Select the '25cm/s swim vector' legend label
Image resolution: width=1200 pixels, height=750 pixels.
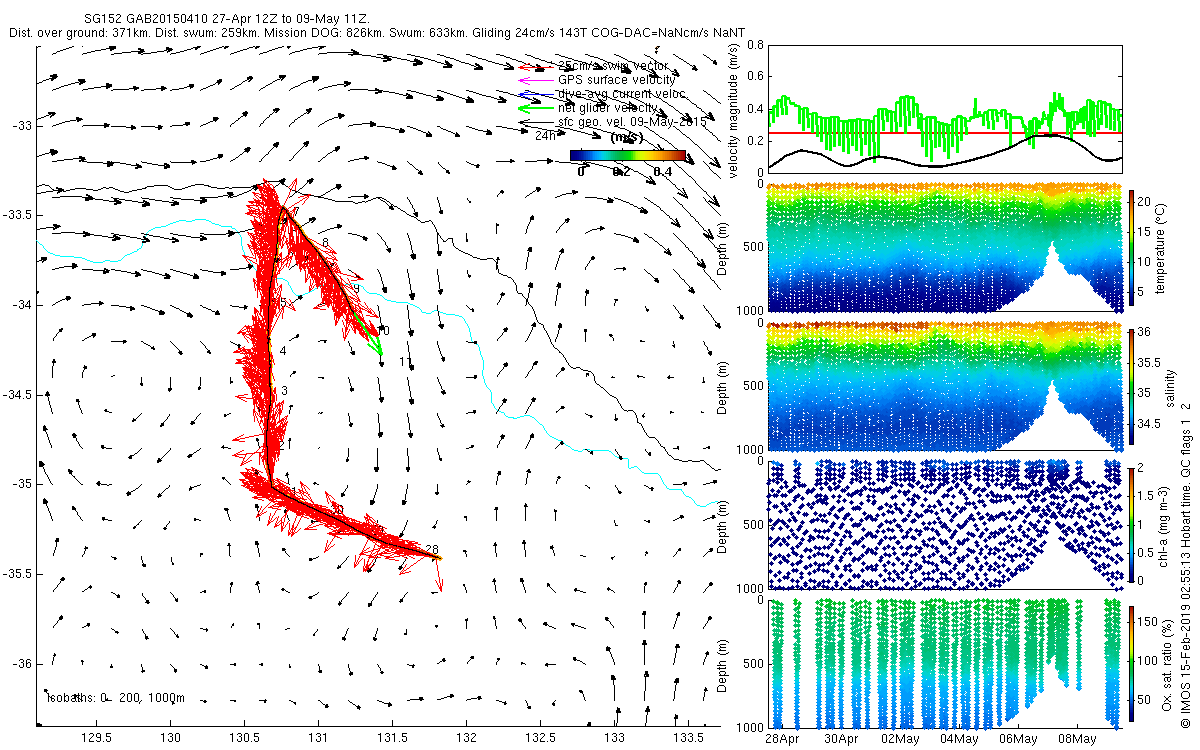613,66
